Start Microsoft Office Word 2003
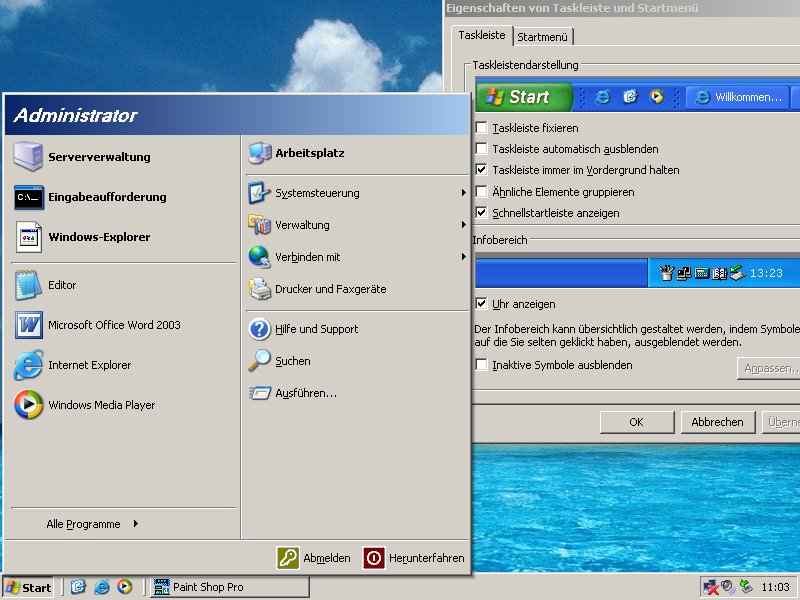This screenshot has width=800, height=600. point(113,325)
